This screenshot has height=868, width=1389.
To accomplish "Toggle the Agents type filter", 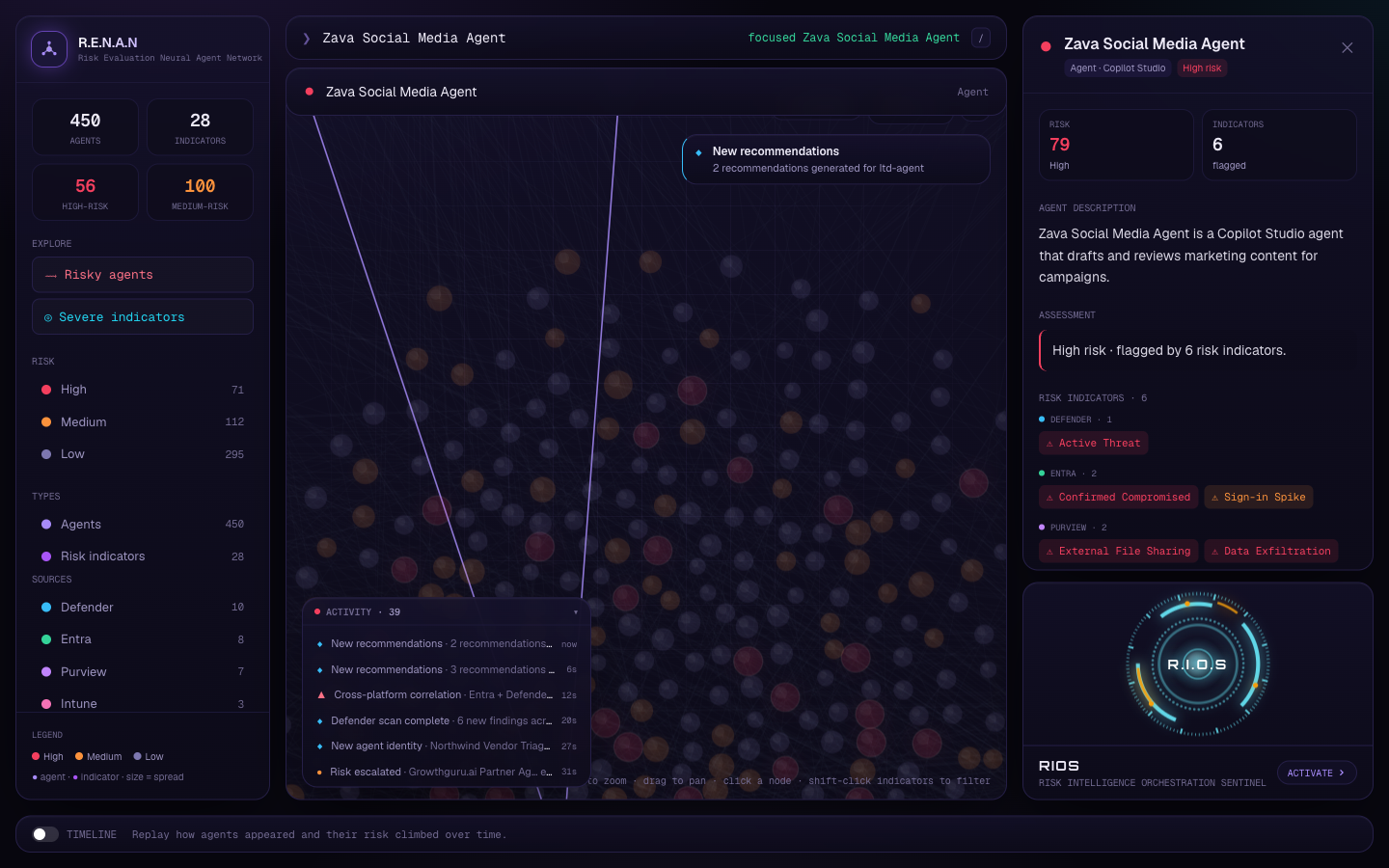I will point(143,525).
